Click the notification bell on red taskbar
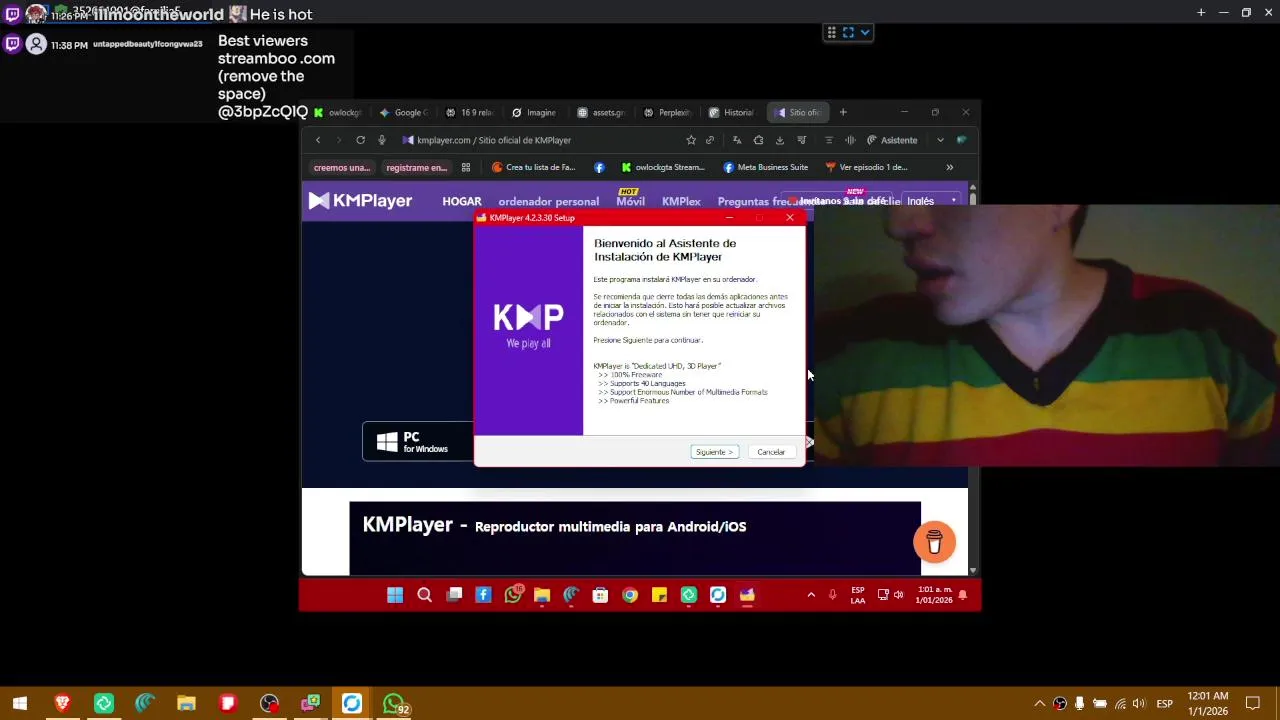This screenshot has width=1280, height=720. (x=962, y=595)
